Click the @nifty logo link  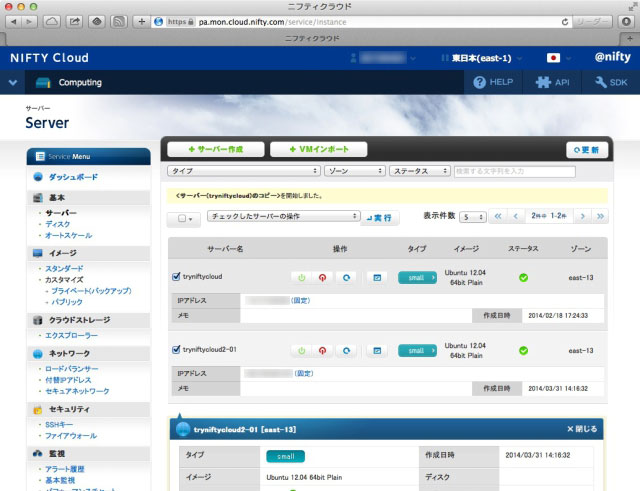pos(612,57)
